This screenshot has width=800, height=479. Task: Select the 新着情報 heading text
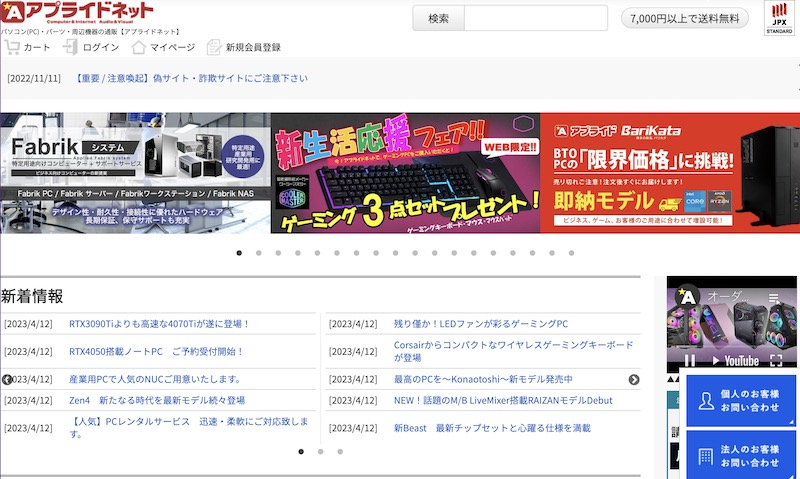32,296
